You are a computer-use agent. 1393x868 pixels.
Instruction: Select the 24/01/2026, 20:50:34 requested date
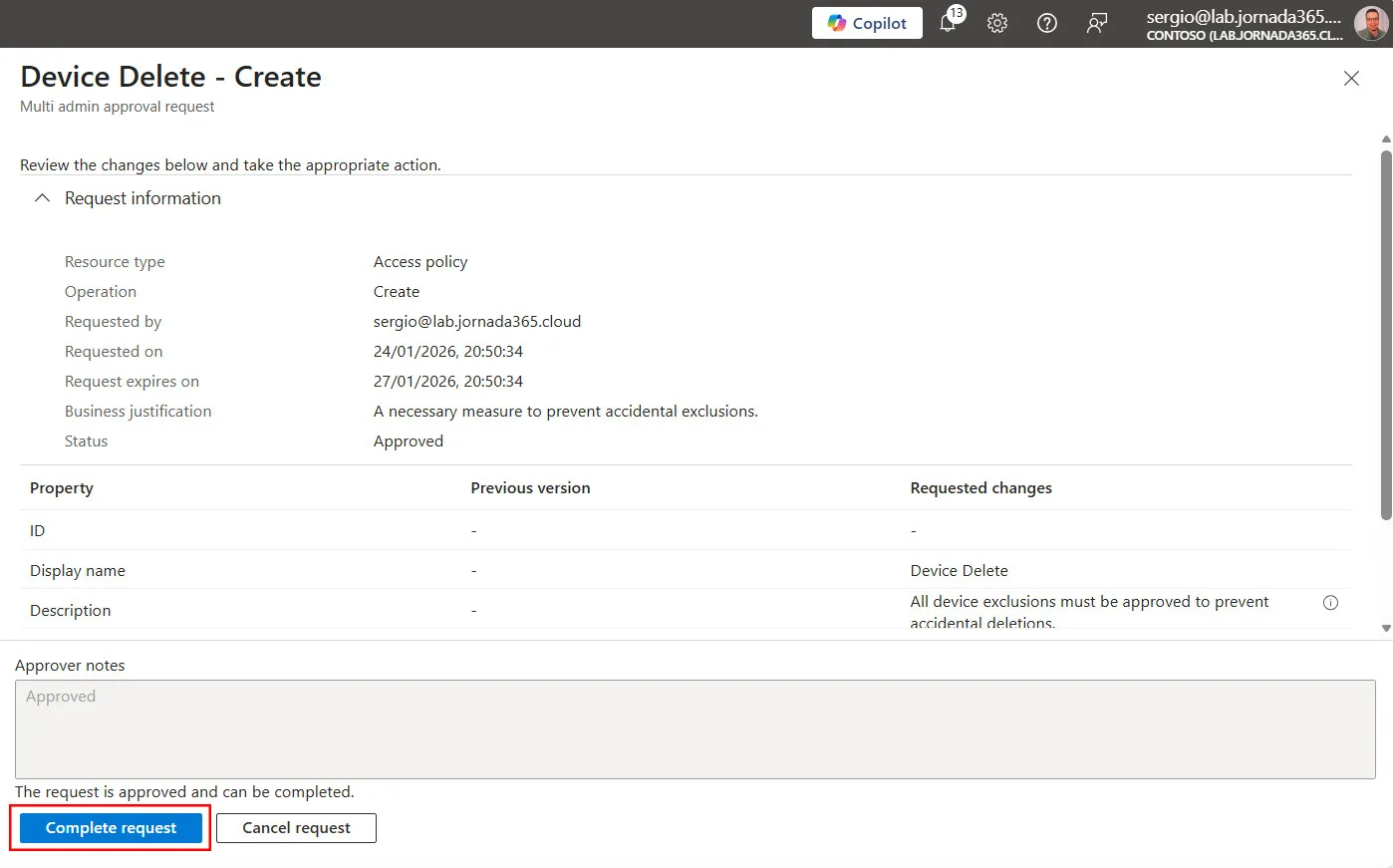click(448, 352)
